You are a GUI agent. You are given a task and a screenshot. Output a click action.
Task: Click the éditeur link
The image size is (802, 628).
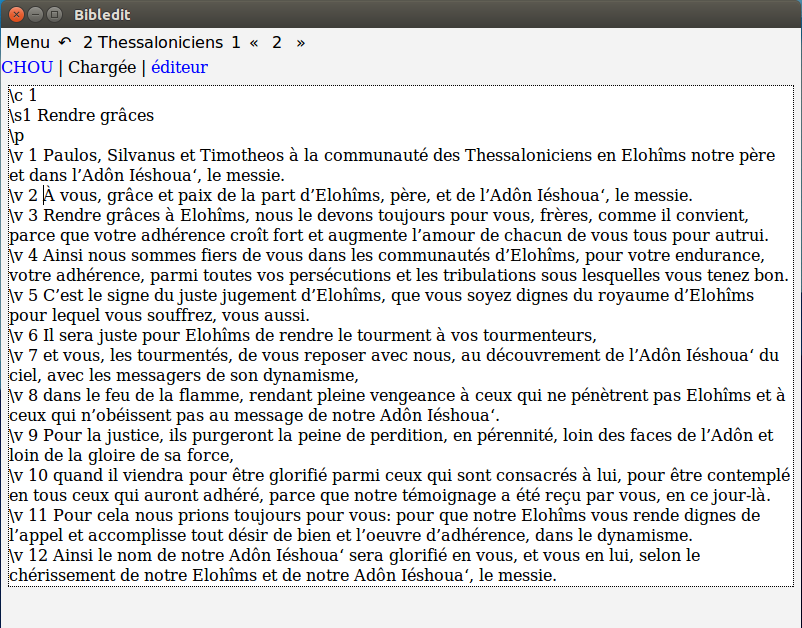(x=180, y=67)
